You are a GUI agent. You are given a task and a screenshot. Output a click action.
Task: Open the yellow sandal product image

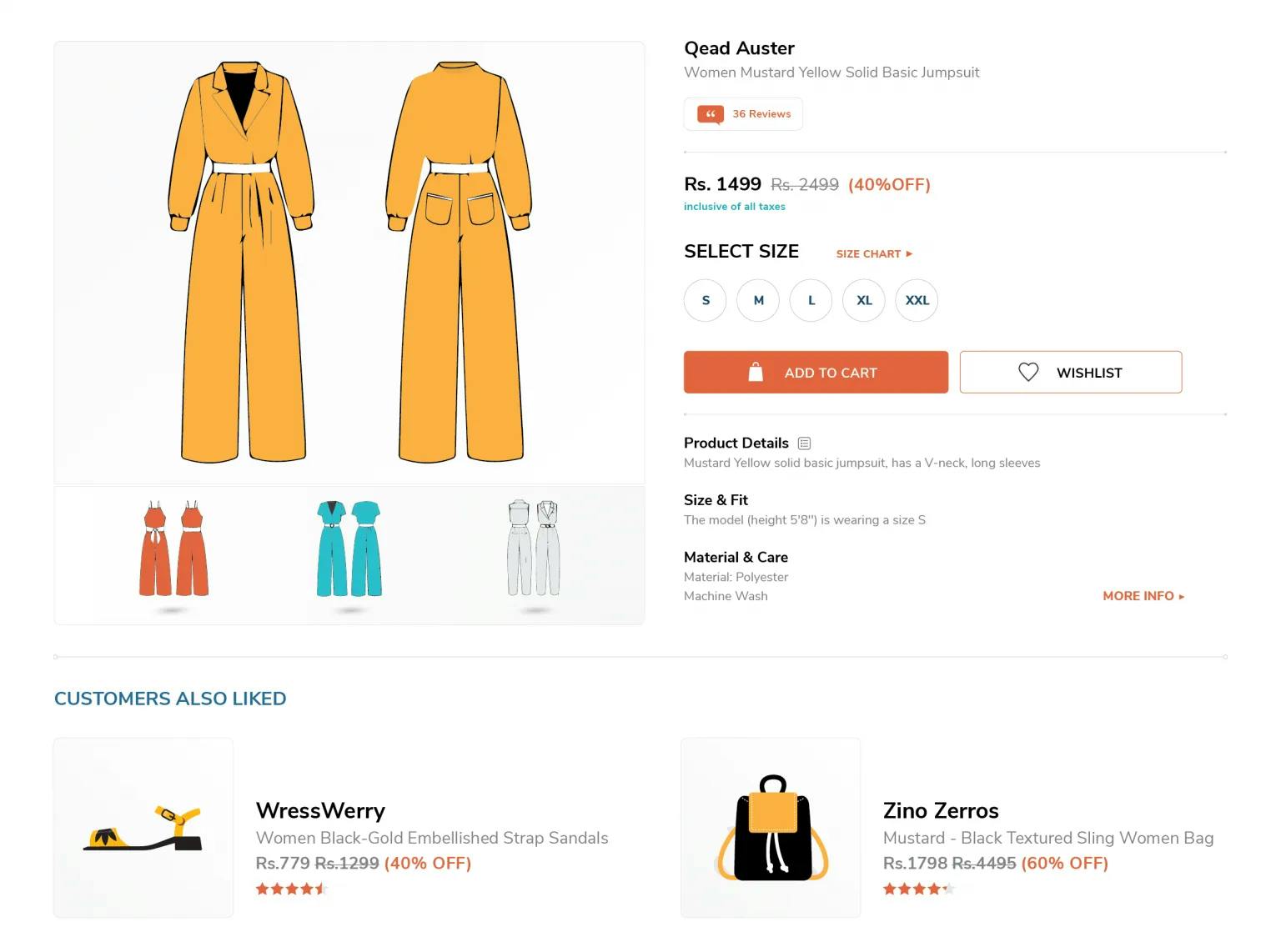(143, 828)
